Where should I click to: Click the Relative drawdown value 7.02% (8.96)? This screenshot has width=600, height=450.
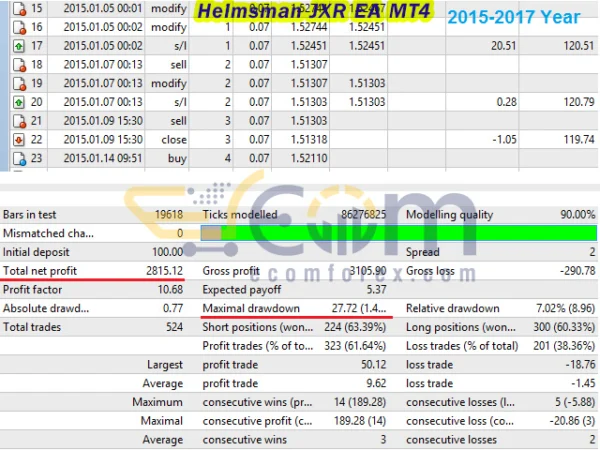(566, 308)
